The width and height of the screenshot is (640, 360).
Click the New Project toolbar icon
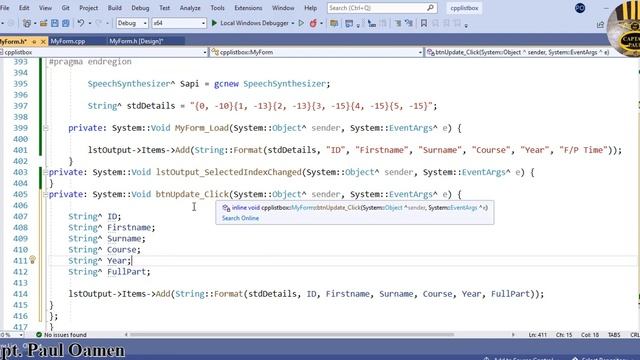coord(27,23)
